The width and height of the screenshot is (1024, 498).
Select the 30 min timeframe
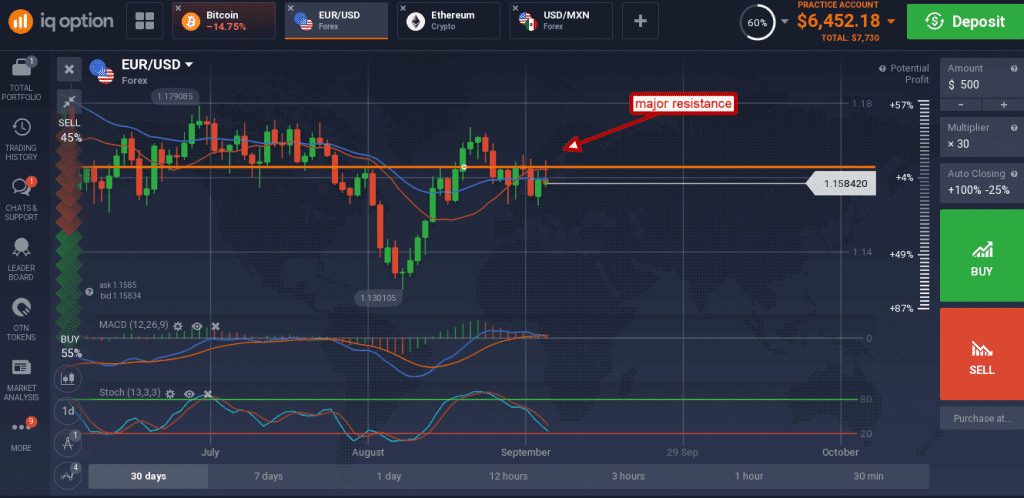coord(869,476)
